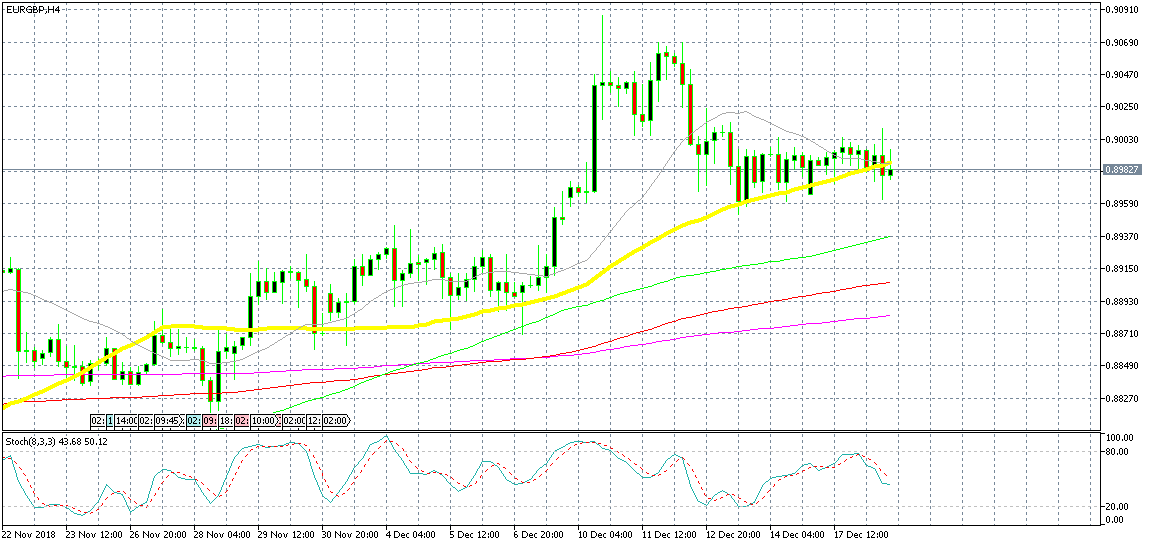Click the 23 Nov 12:00 date label
1153x546 pixels.
(x=94, y=535)
